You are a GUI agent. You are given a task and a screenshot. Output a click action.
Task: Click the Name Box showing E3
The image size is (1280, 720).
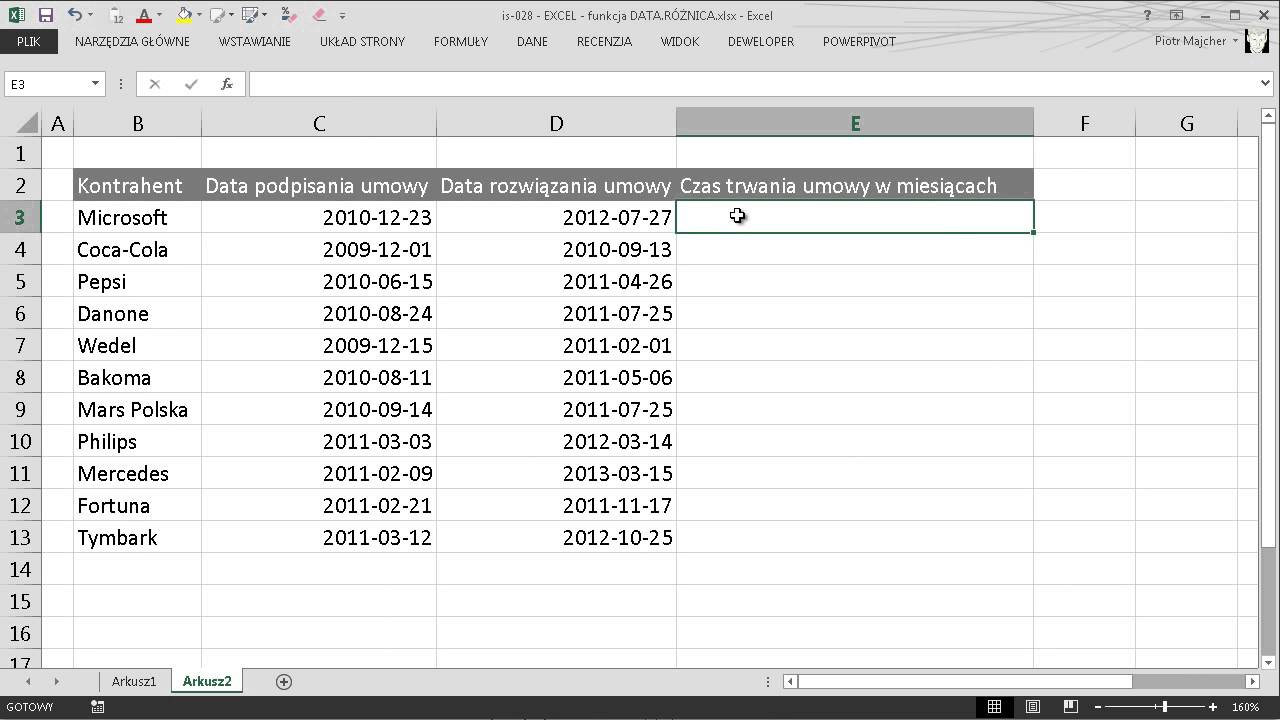coord(46,84)
